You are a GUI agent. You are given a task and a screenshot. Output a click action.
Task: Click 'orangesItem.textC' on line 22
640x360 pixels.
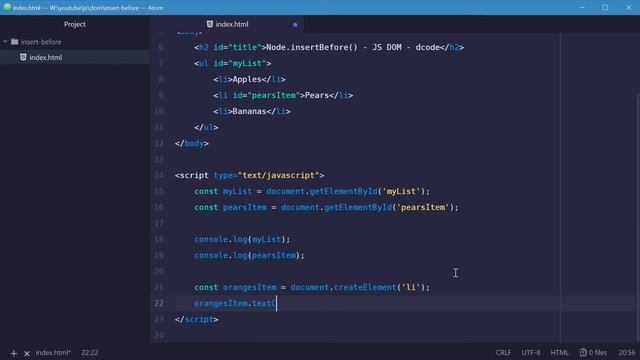click(x=235, y=303)
